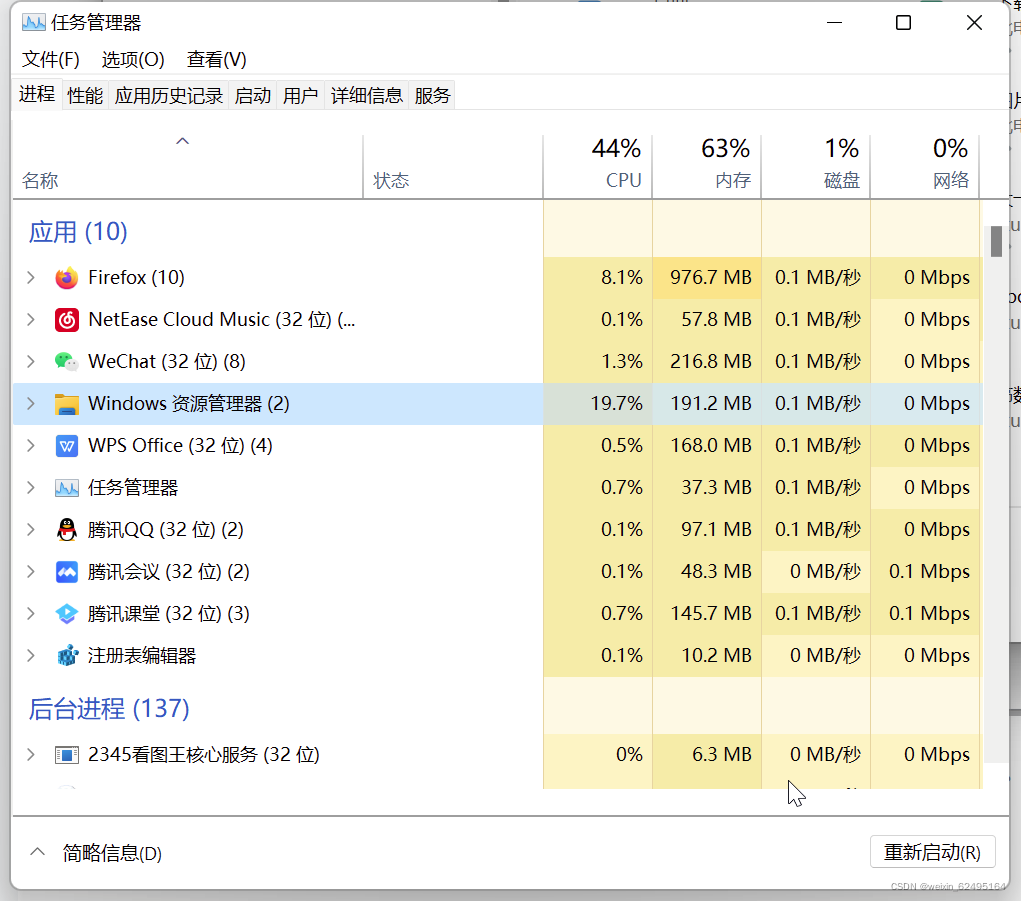Sort processes by 内存 column header
1021x901 pixels.
[x=707, y=166]
